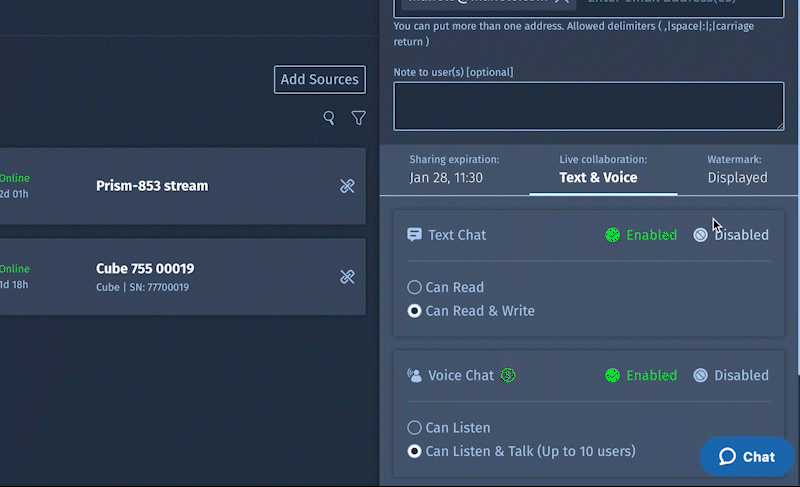Click the Voice Chat person icon

[414, 376]
